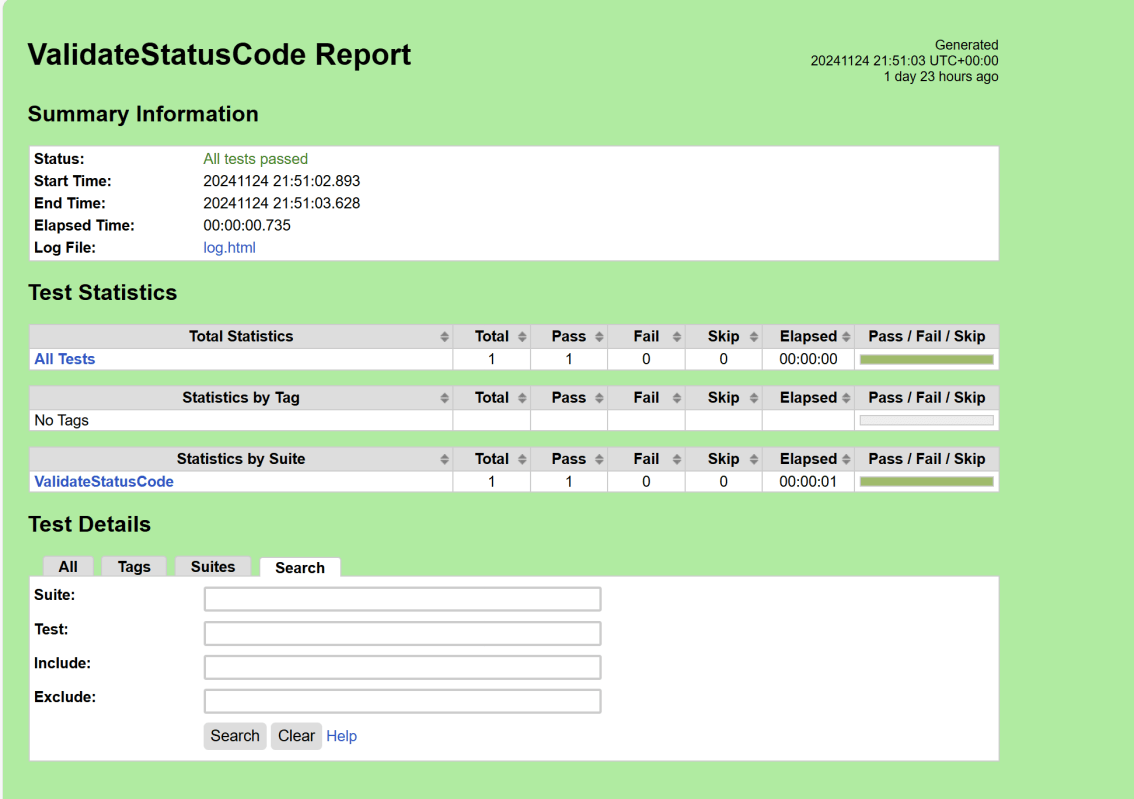Sort Statistics by Suite table by Skip arrows

(x=754, y=459)
